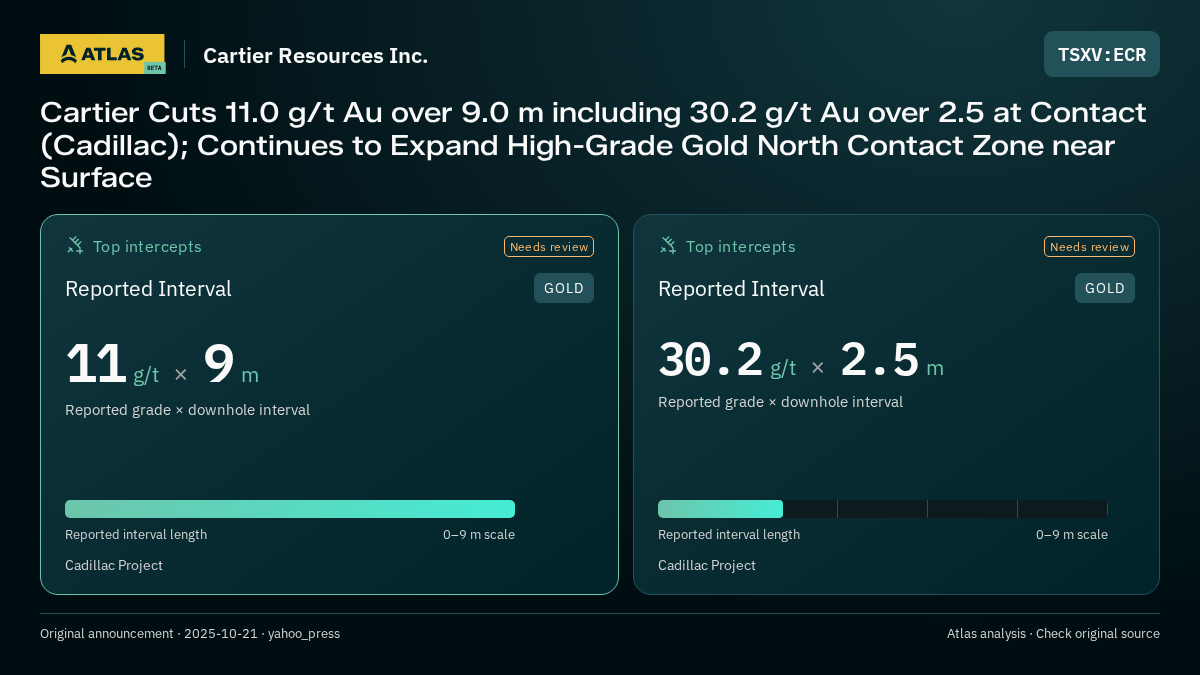Click the GOLD badge in right card
This screenshot has height=675, width=1200.
click(x=1105, y=288)
